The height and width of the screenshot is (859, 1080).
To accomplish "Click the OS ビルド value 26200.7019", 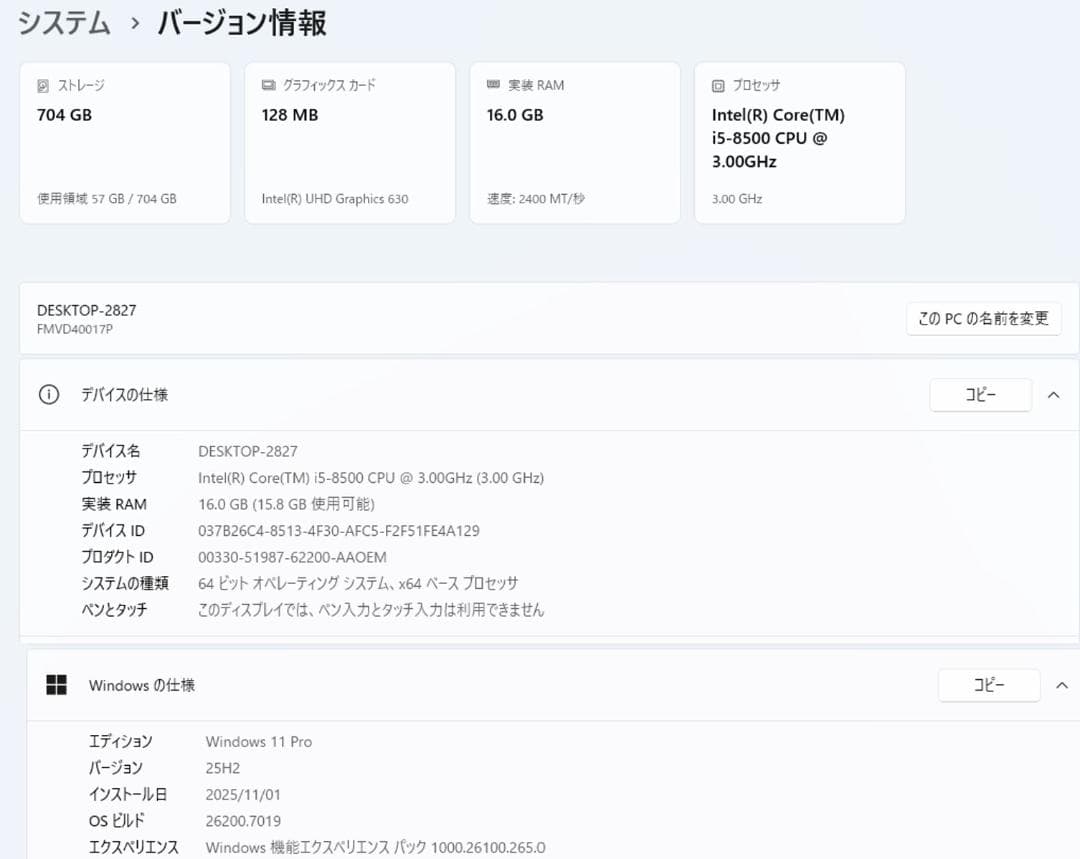I will pyautogui.click(x=244, y=820).
